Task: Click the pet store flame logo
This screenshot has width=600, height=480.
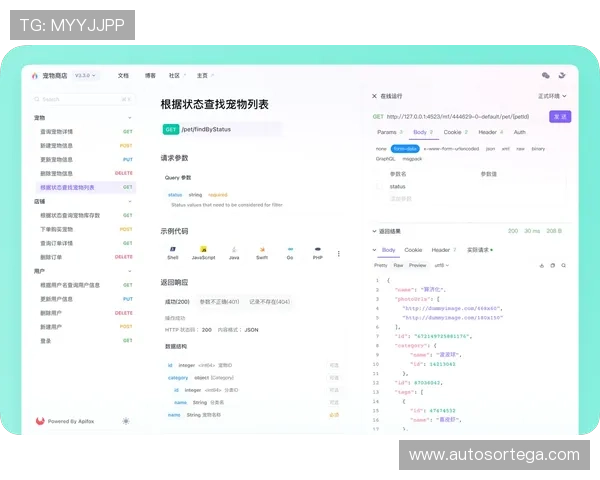Action: click(35, 76)
